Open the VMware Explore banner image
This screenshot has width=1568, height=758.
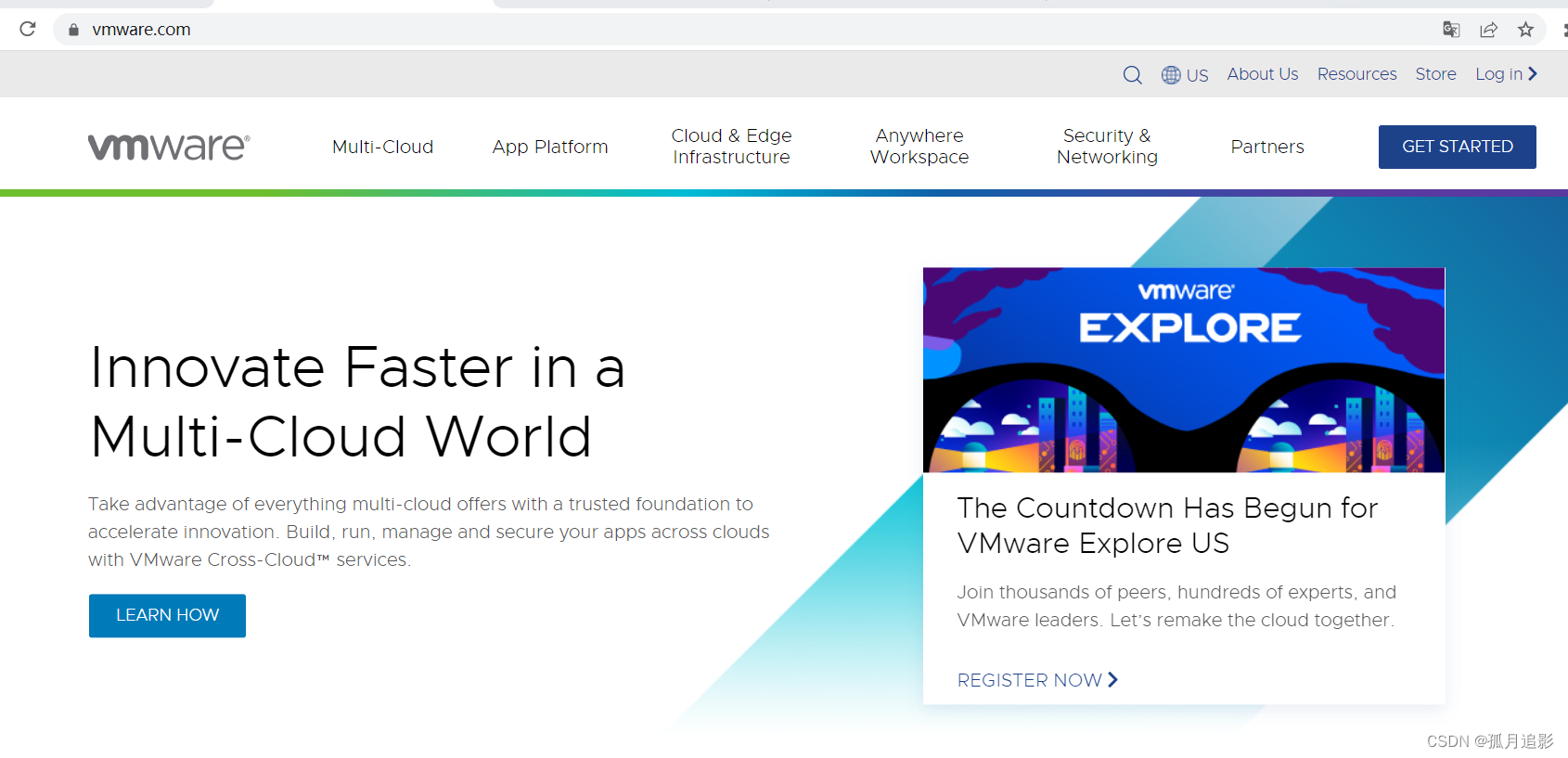tap(1184, 370)
